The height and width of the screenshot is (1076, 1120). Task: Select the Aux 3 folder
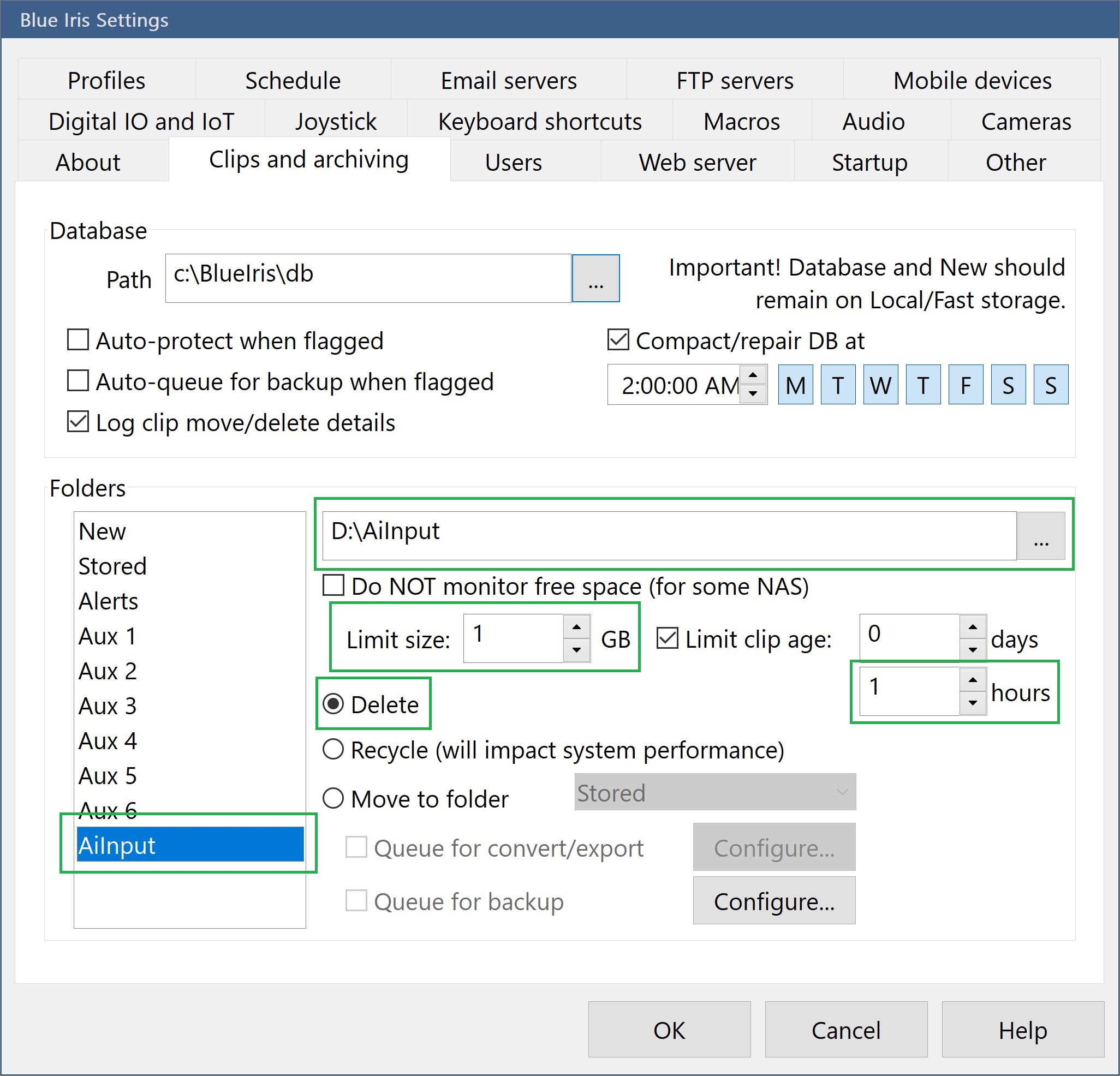(190, 706)
